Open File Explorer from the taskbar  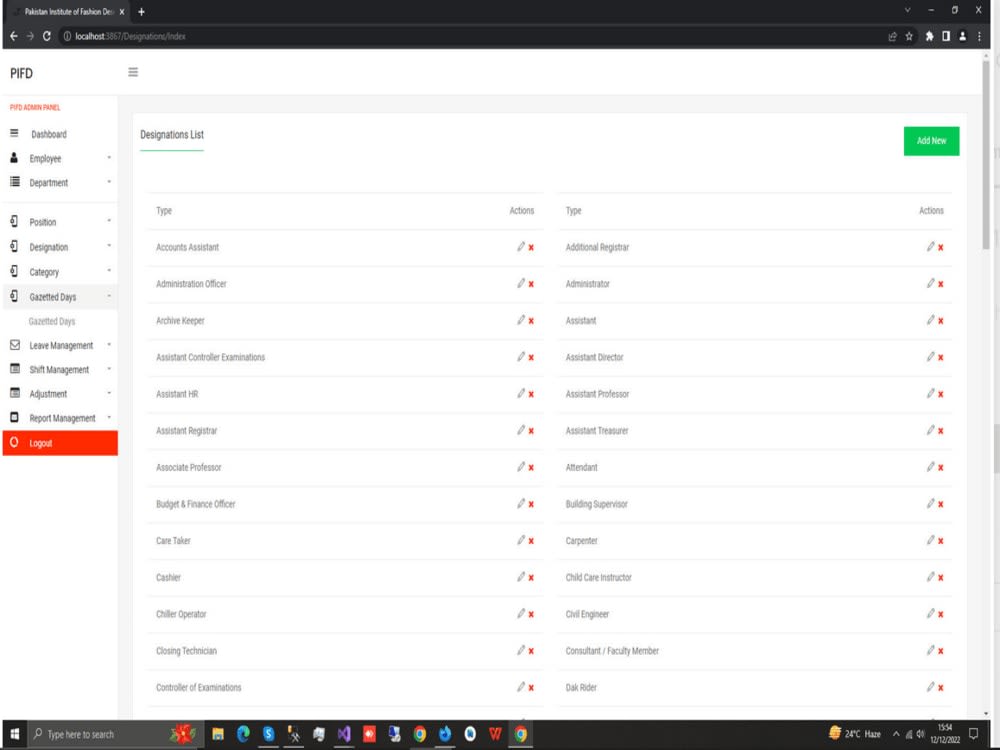[x=218, y=734]
